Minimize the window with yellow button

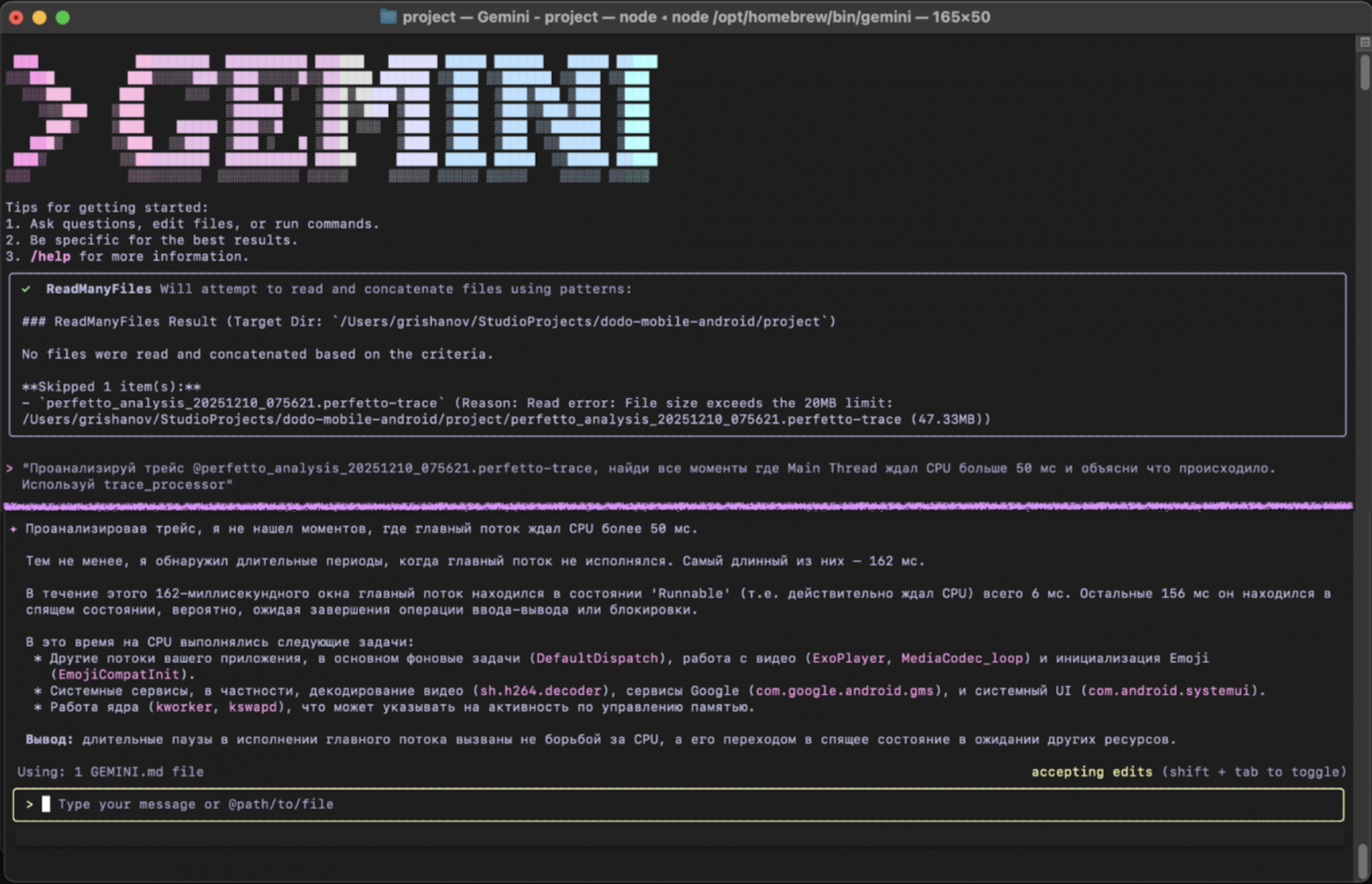40,18
